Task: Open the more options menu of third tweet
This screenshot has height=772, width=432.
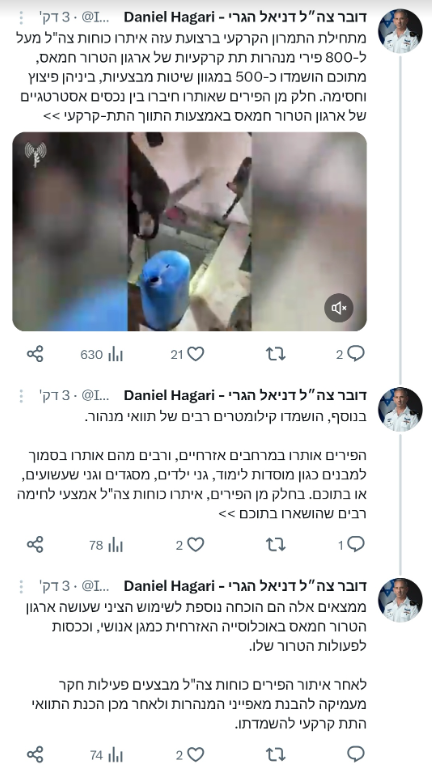Action: tap(21, 586)
